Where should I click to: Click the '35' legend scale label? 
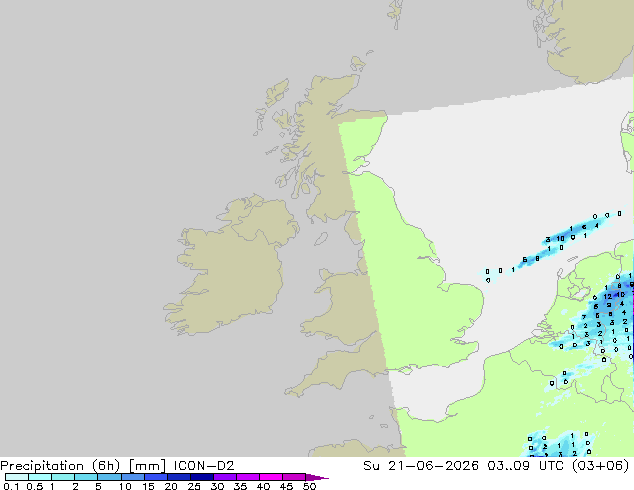click(240, 486)
